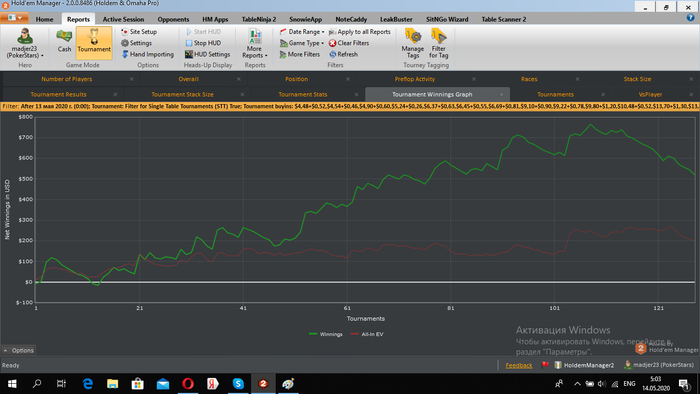Open Opera browser from taskbar
700x394 pixels.
coord(188,384)
